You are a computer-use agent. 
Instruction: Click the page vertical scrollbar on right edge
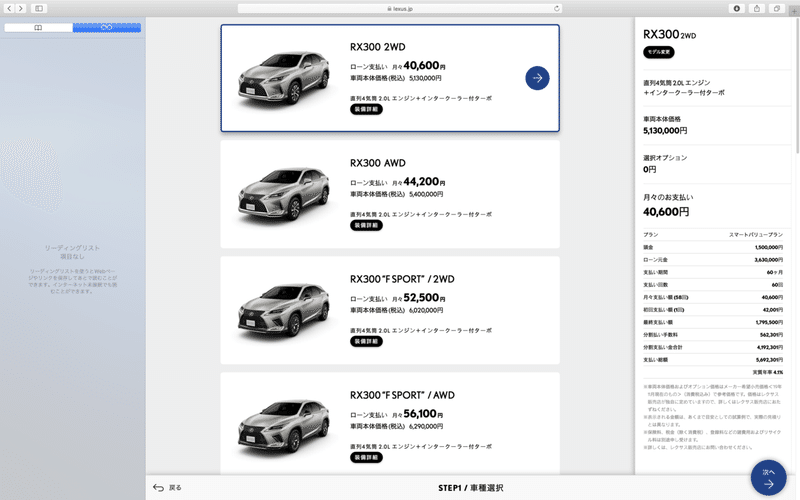797,87
